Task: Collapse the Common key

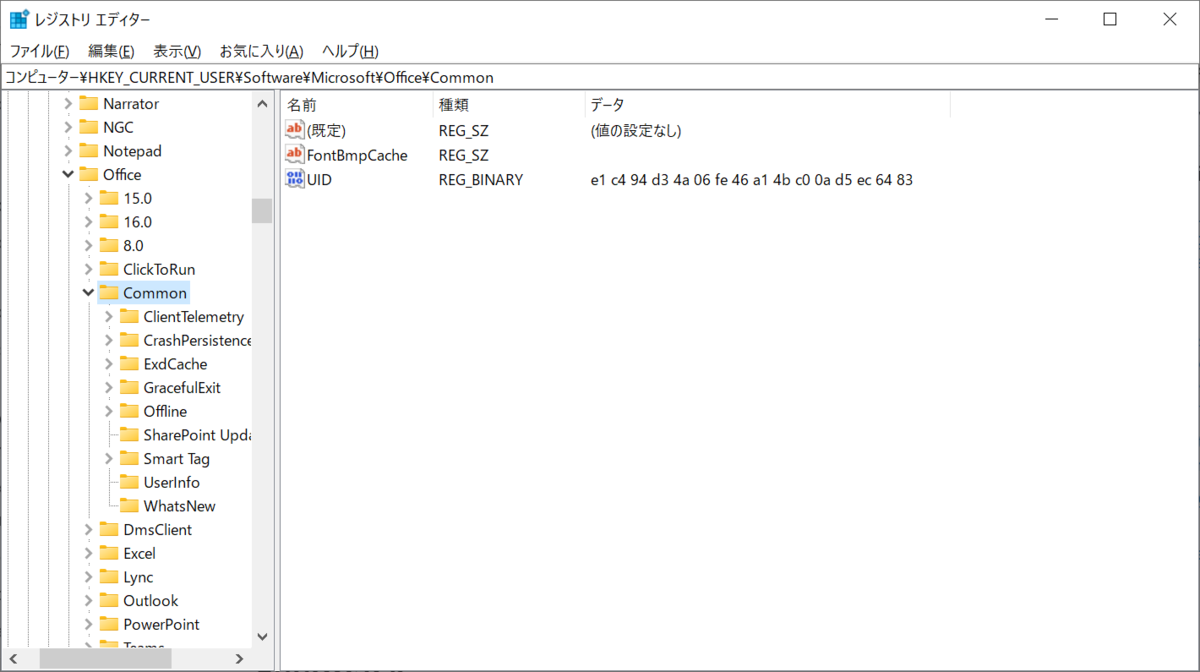Action: coord(88,293)
